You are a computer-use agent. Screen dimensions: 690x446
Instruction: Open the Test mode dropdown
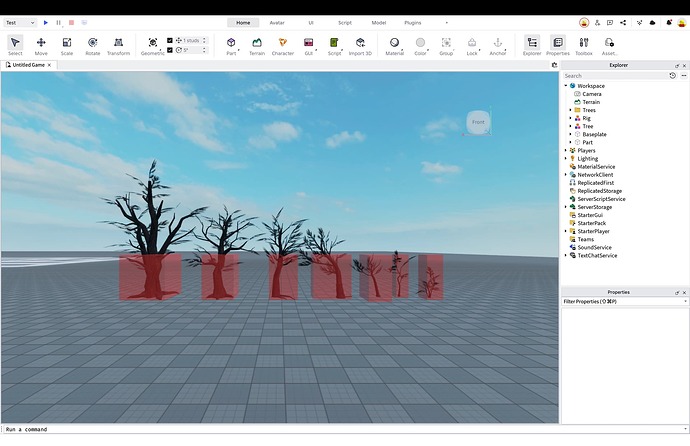pos(20,22)
